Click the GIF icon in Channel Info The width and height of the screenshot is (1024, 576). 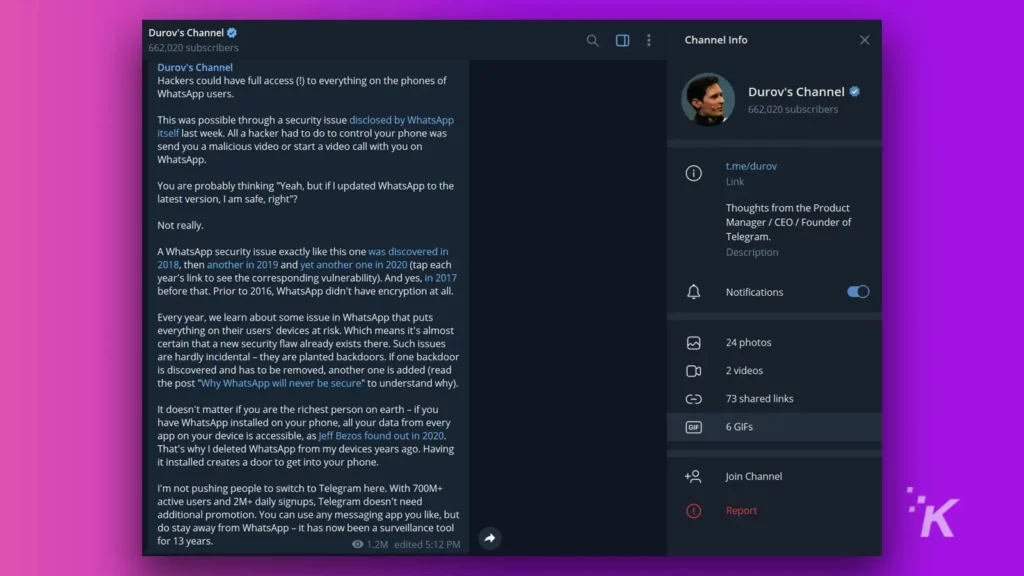click(694, 427)
